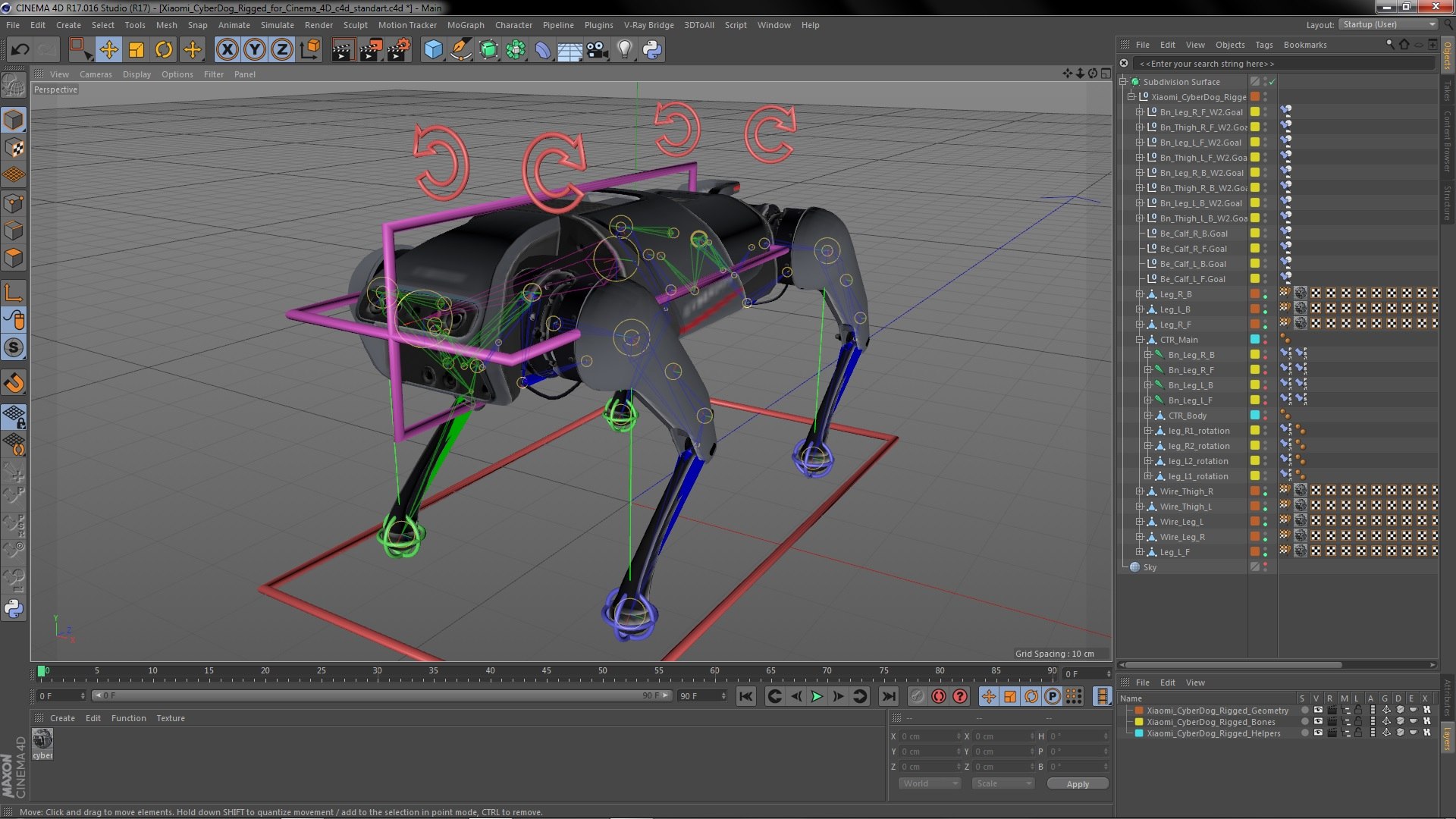Image resolution: width=1456 pixels, height=819 pixels.
Task: Add a Light object
Action: [x=624, y=50]
